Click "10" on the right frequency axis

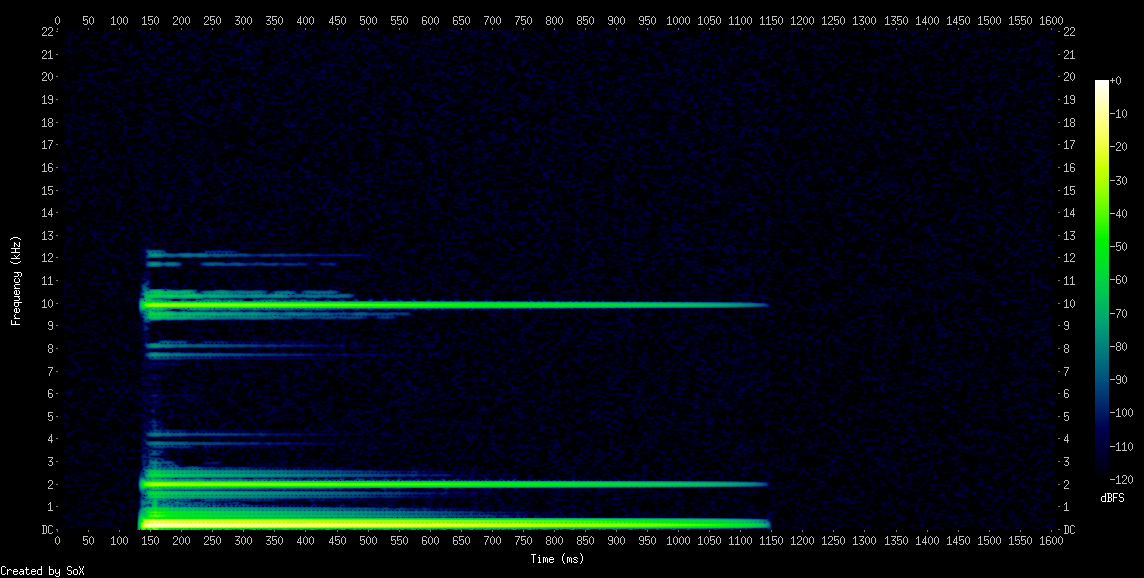pyautogui.click(x=1069, y=303)
